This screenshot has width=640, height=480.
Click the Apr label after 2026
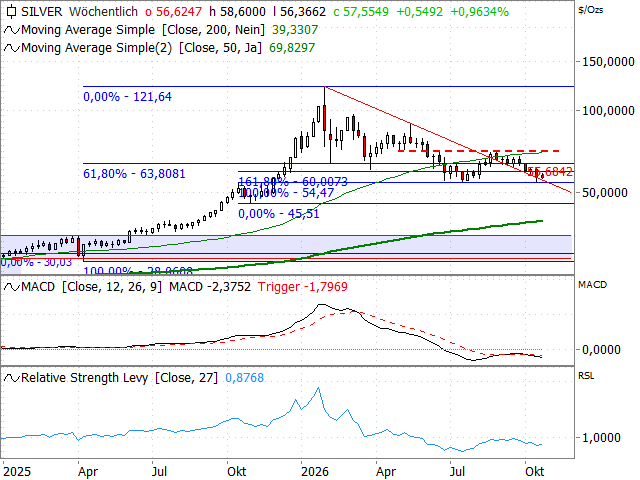(x=386, y=472)
